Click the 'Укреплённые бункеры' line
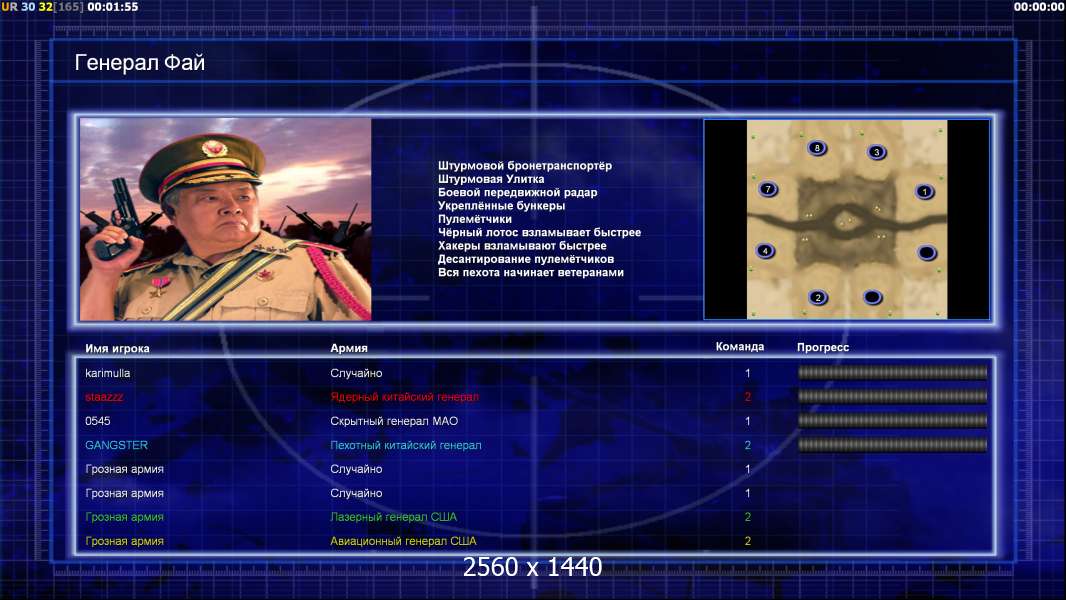The width and height of the screenshot is (1066, 600). click(x=501, y=206)
